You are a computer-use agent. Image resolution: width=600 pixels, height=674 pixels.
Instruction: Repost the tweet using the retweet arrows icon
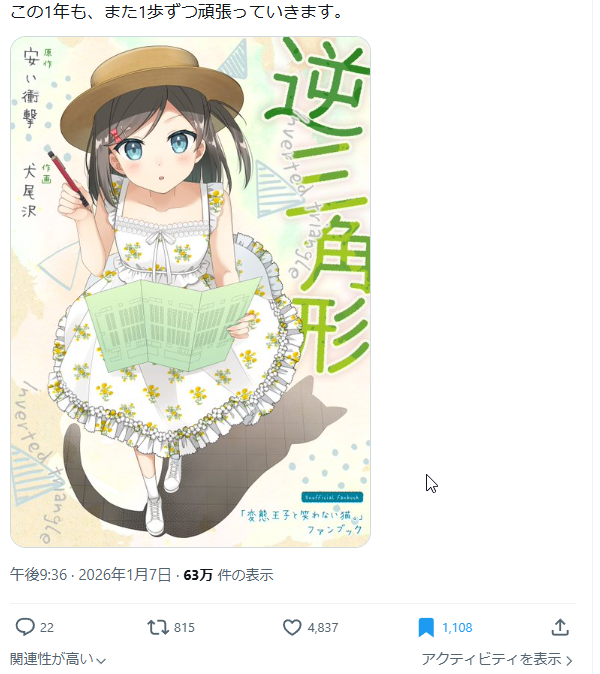pyautogui.click(x=158, y=627)
